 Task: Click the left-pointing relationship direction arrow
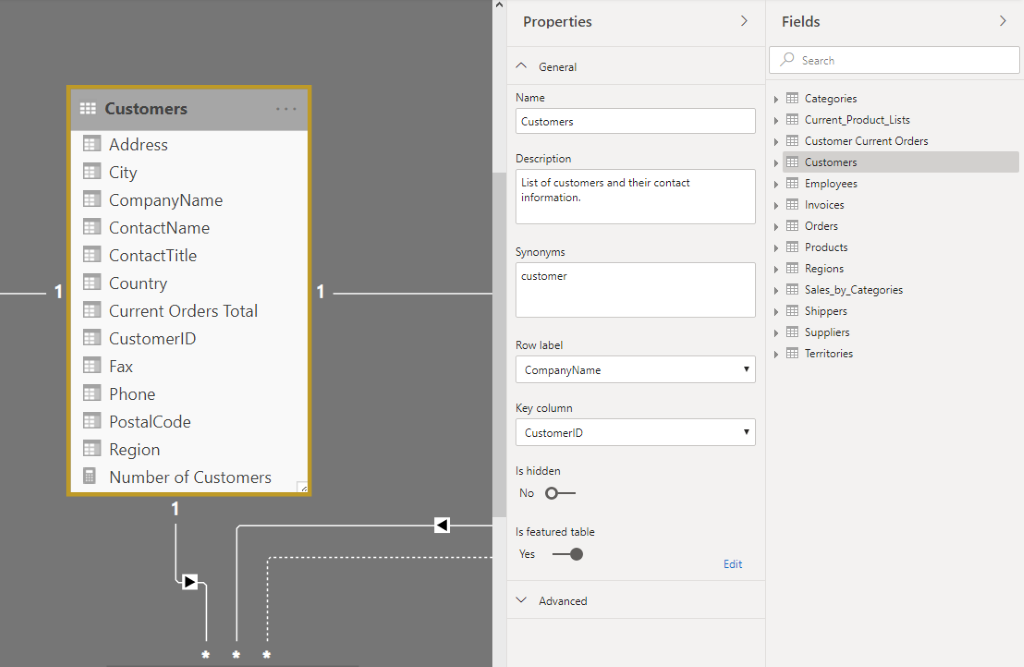[x=441, y=525]
